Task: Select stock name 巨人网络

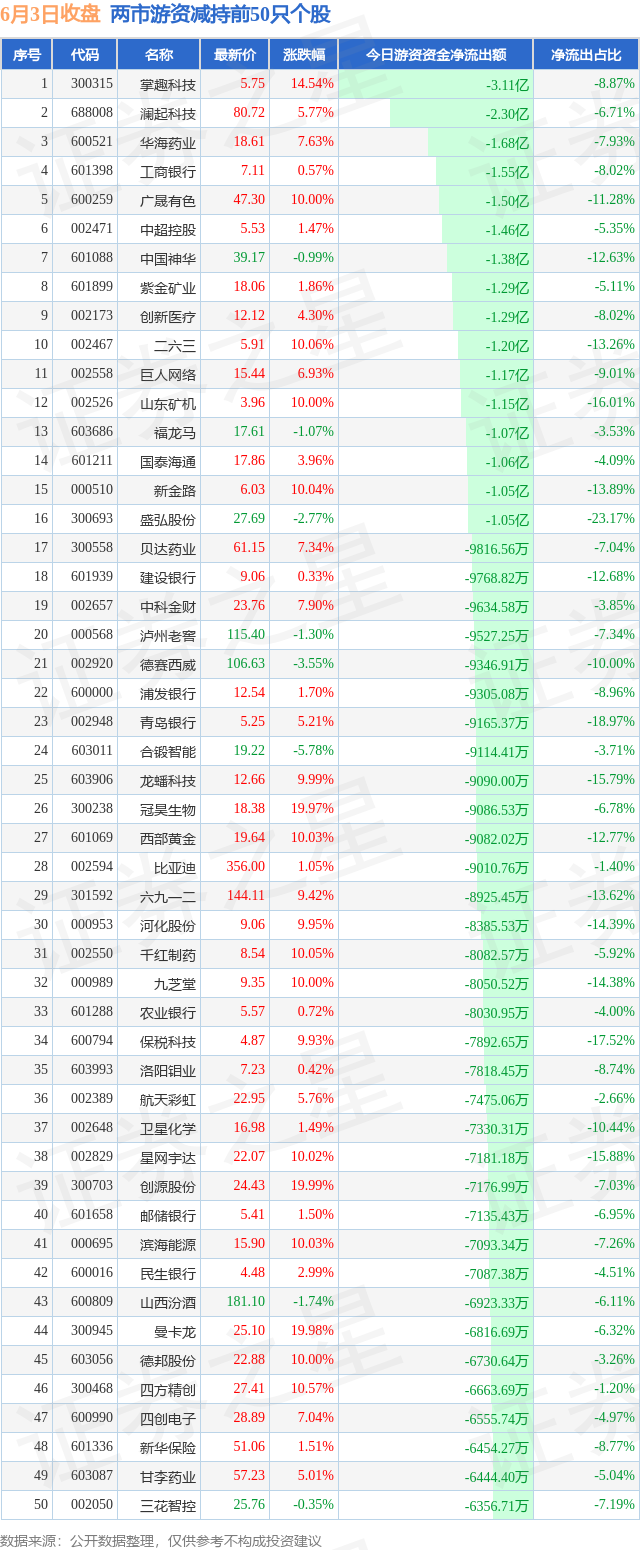Action: (x=168, y=375)
